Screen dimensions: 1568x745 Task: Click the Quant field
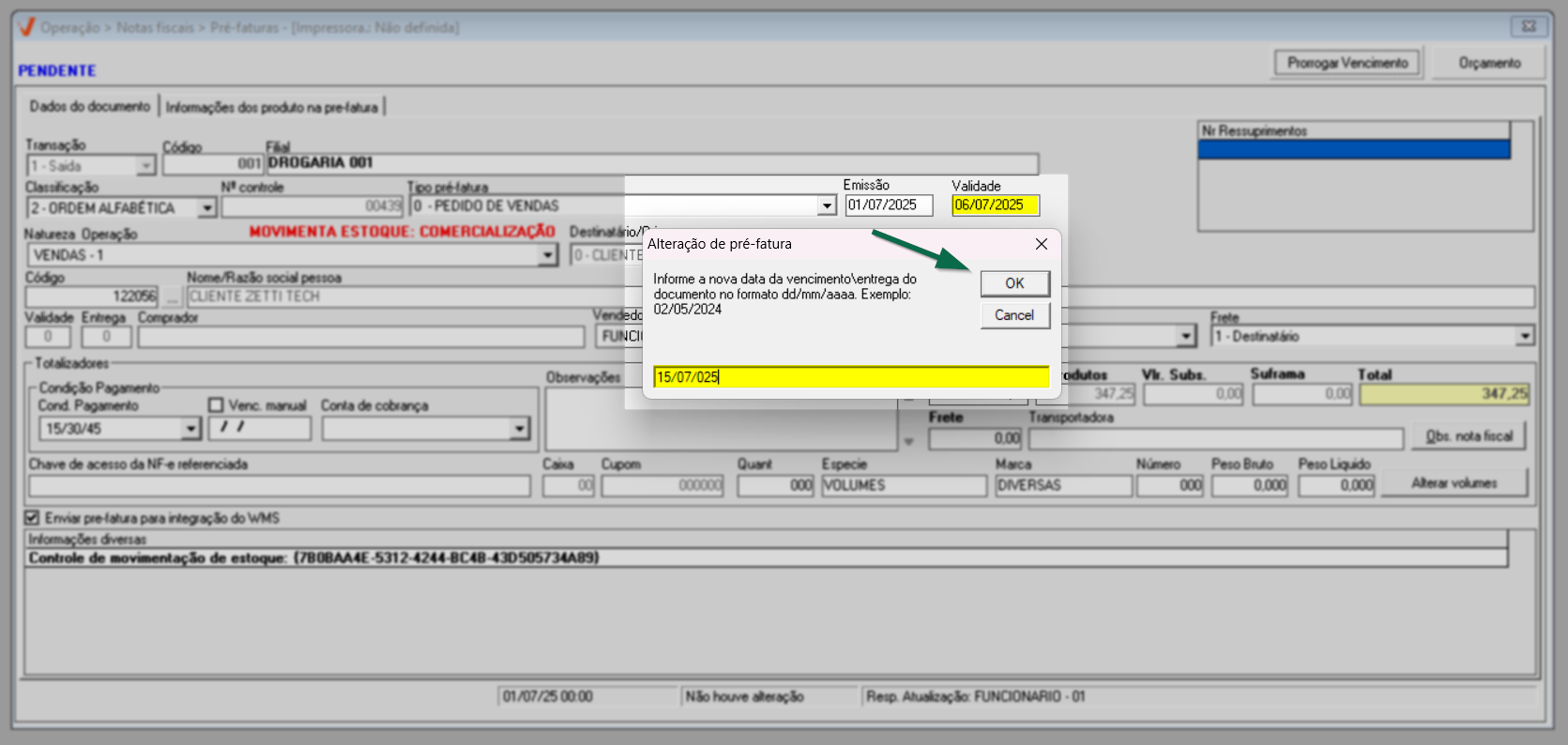point(775,485)
